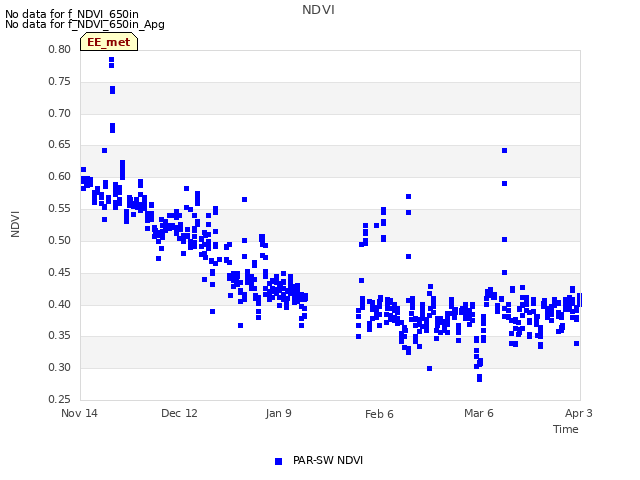Select the PAR-SW NDVI legend text
The image size is (640, 480).
tap(328, 460)
